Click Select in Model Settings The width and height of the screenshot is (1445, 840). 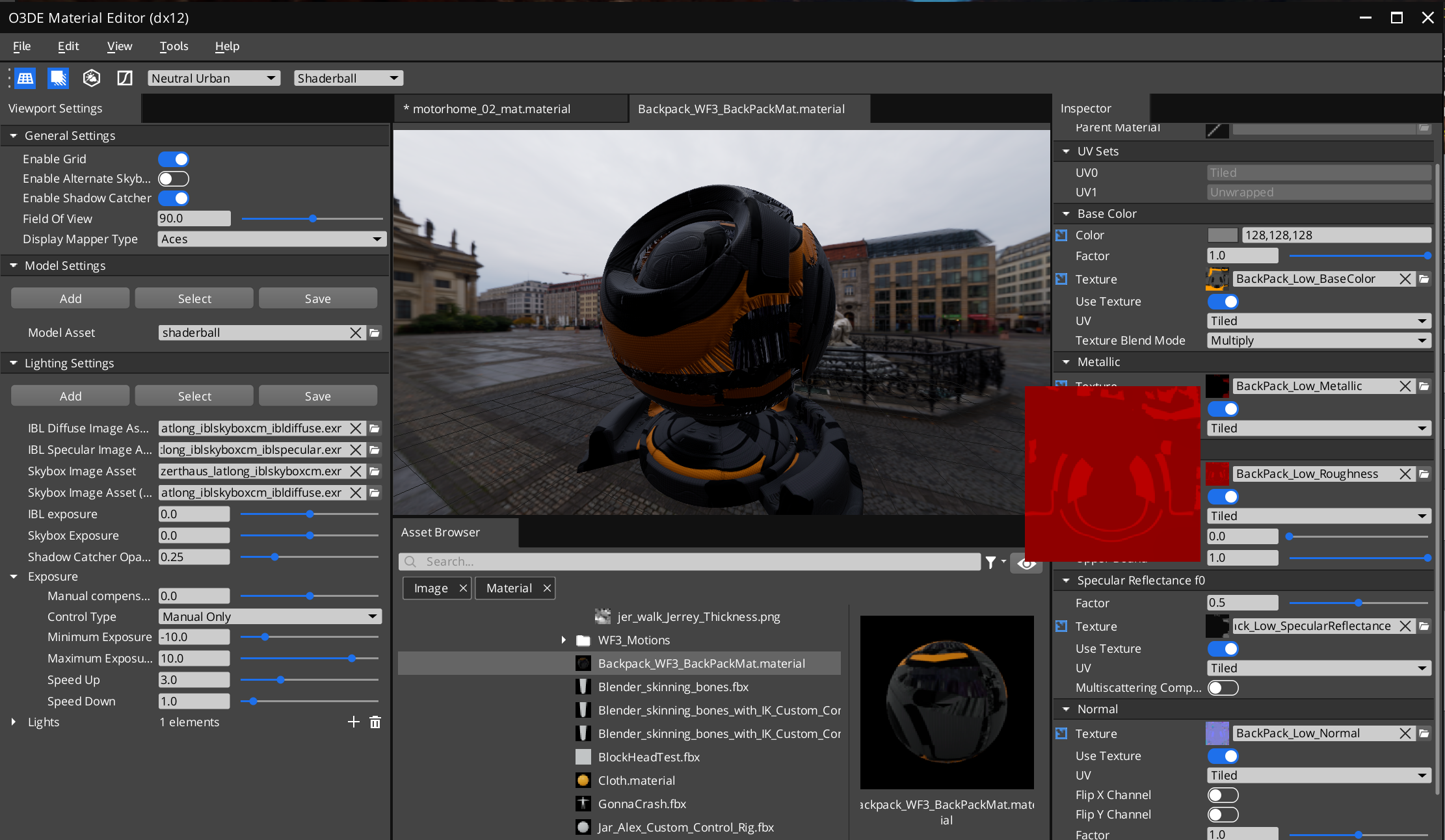tap(194, 298)
